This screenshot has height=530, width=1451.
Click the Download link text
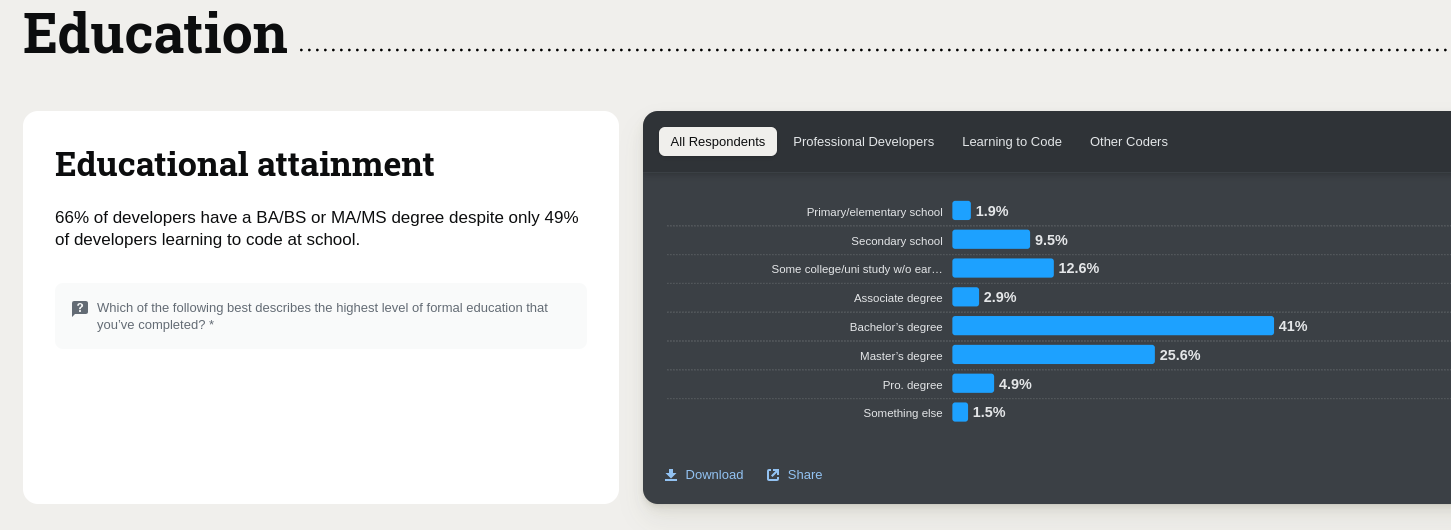tap(714, 475)
